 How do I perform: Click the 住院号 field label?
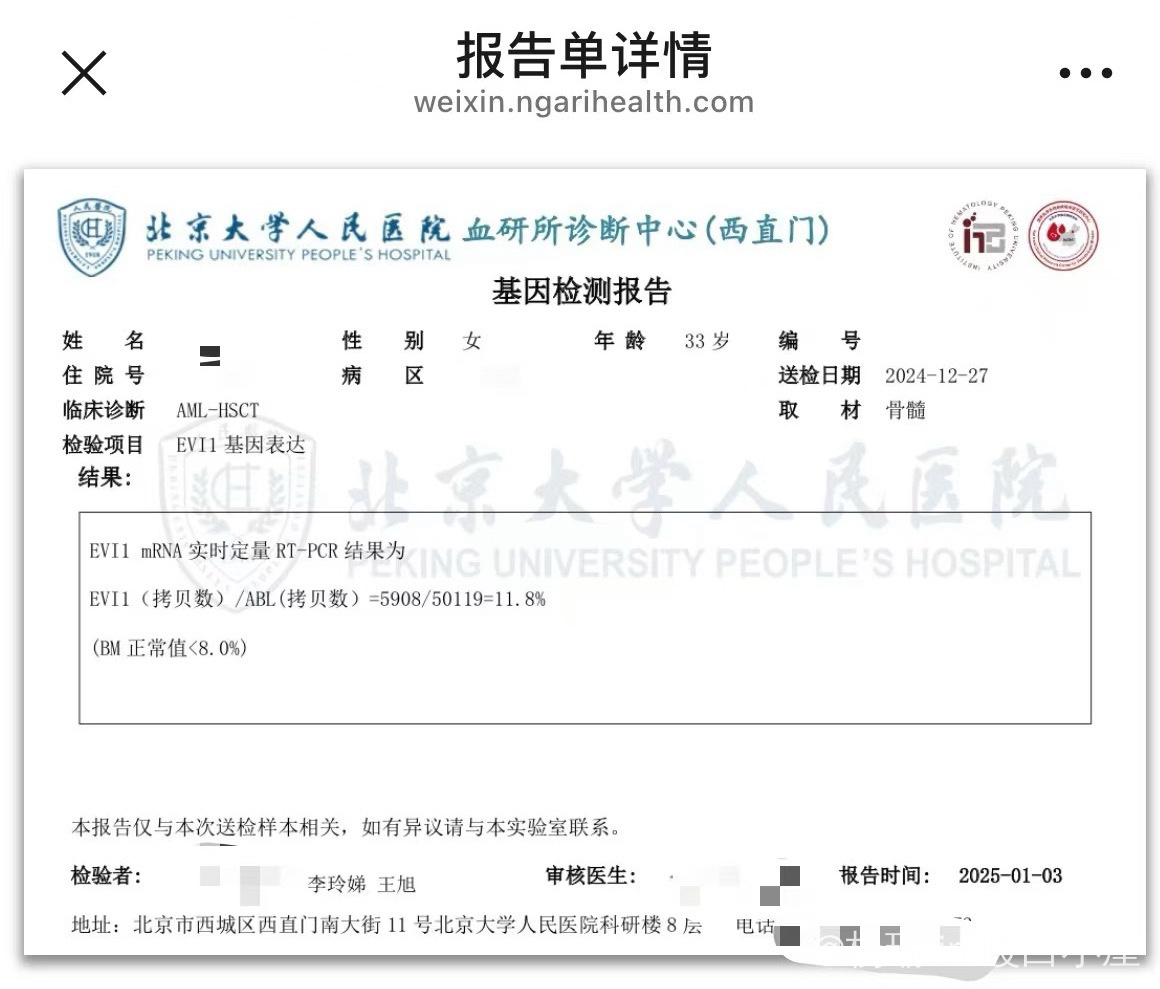click(103, 375)
